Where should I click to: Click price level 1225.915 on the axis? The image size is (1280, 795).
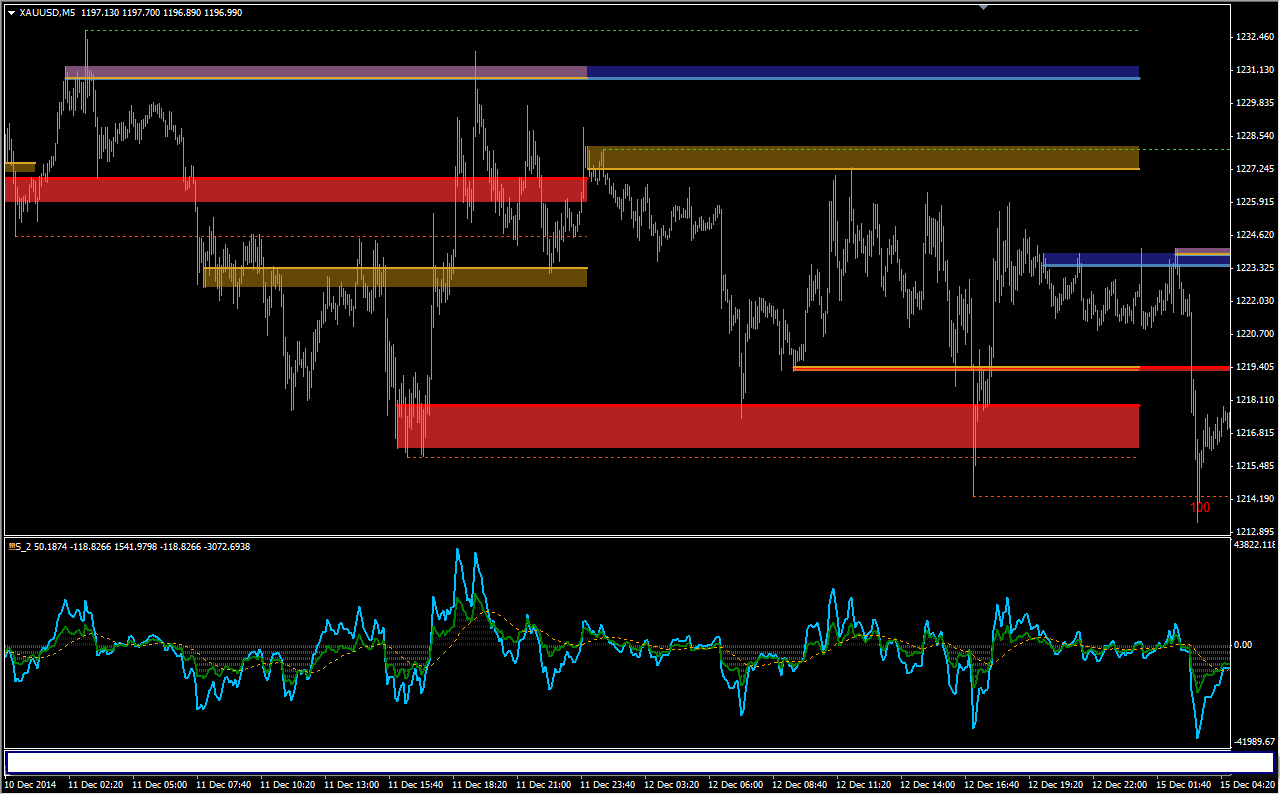pyautogui.click(x=1254, y=202)
